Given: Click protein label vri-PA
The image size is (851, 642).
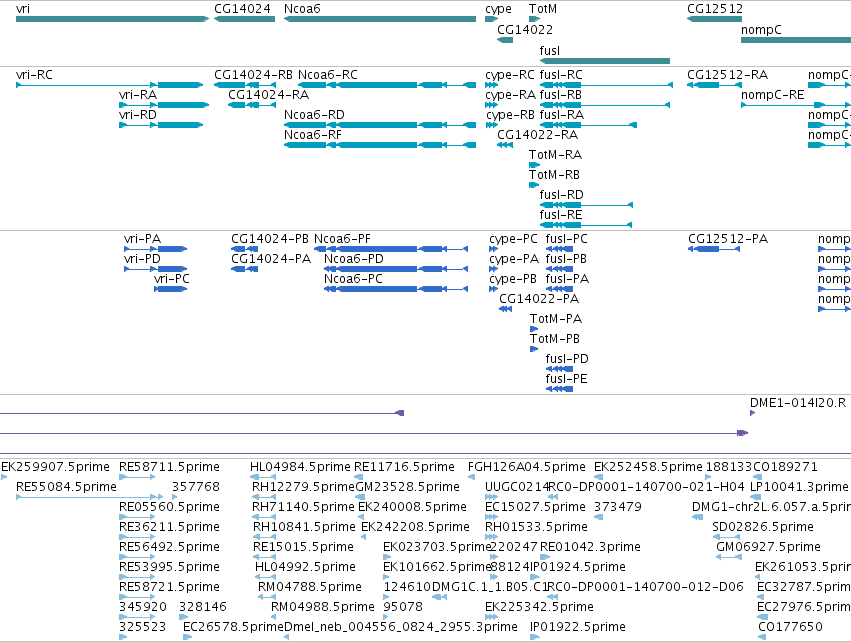Looking at the screenshot, I should pyautogui.click(x=142, y=239).
